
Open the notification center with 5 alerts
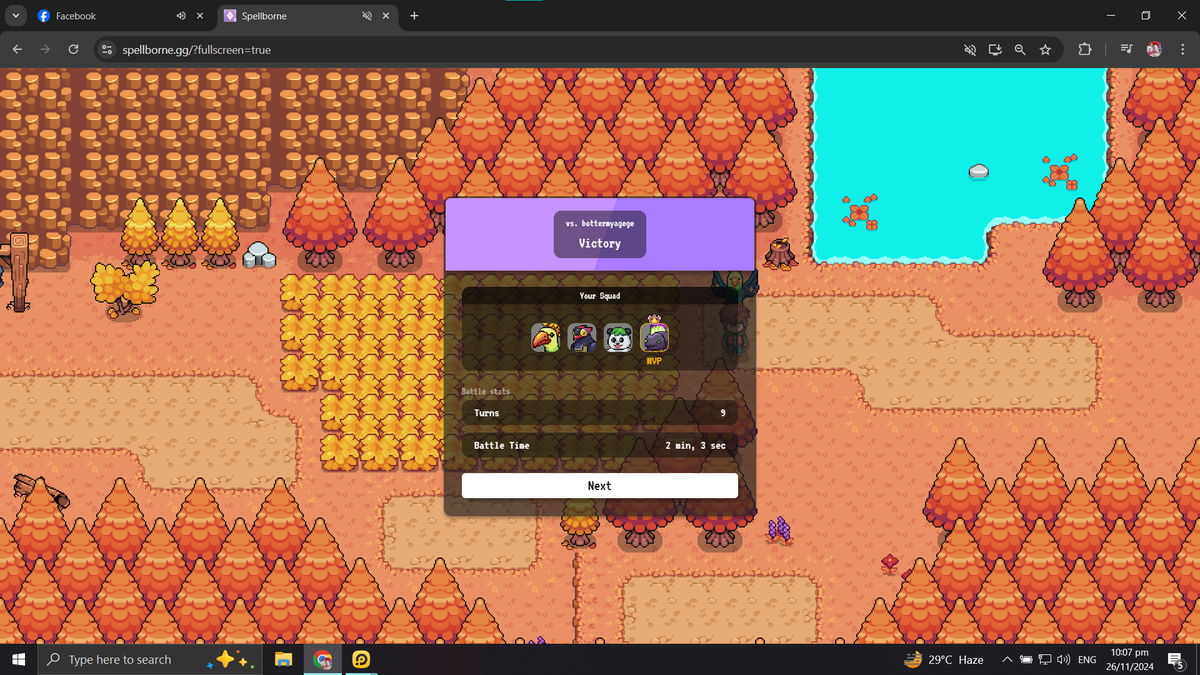pyautogui.click(x=1176, y=659)
